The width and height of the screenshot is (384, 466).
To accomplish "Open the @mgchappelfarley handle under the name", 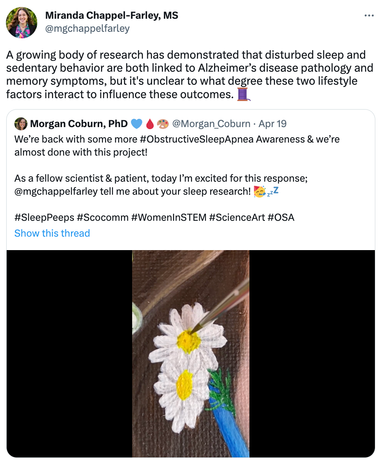I will pos(87,29).
